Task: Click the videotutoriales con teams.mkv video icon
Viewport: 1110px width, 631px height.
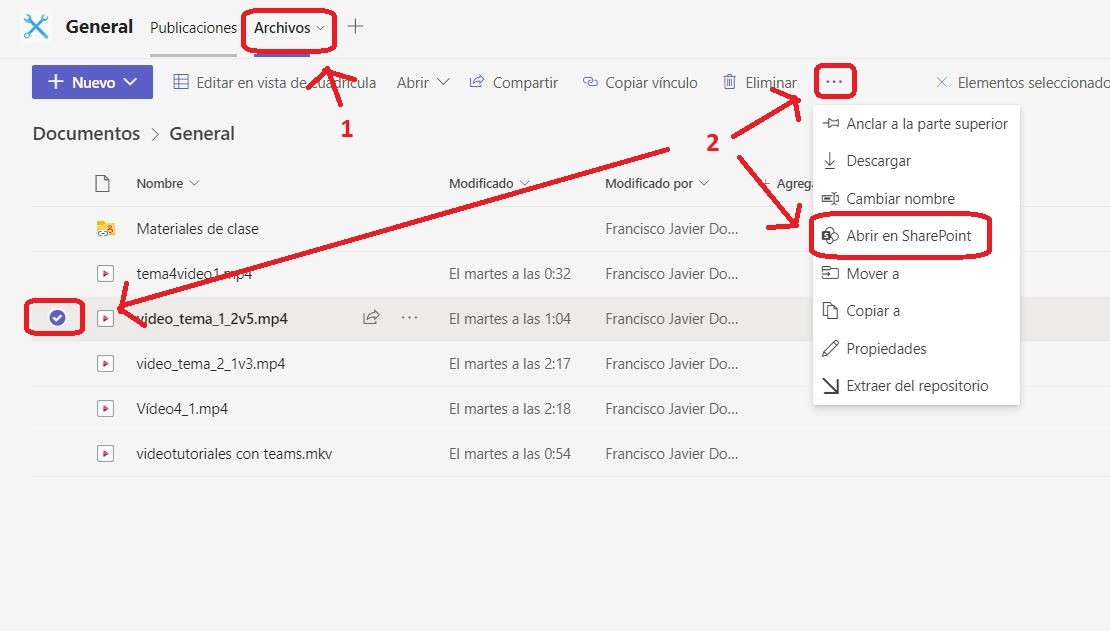Action: pos(105,454)
